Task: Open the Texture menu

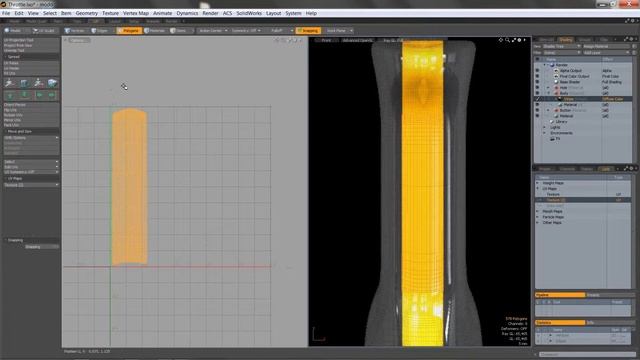Action: 110,13
